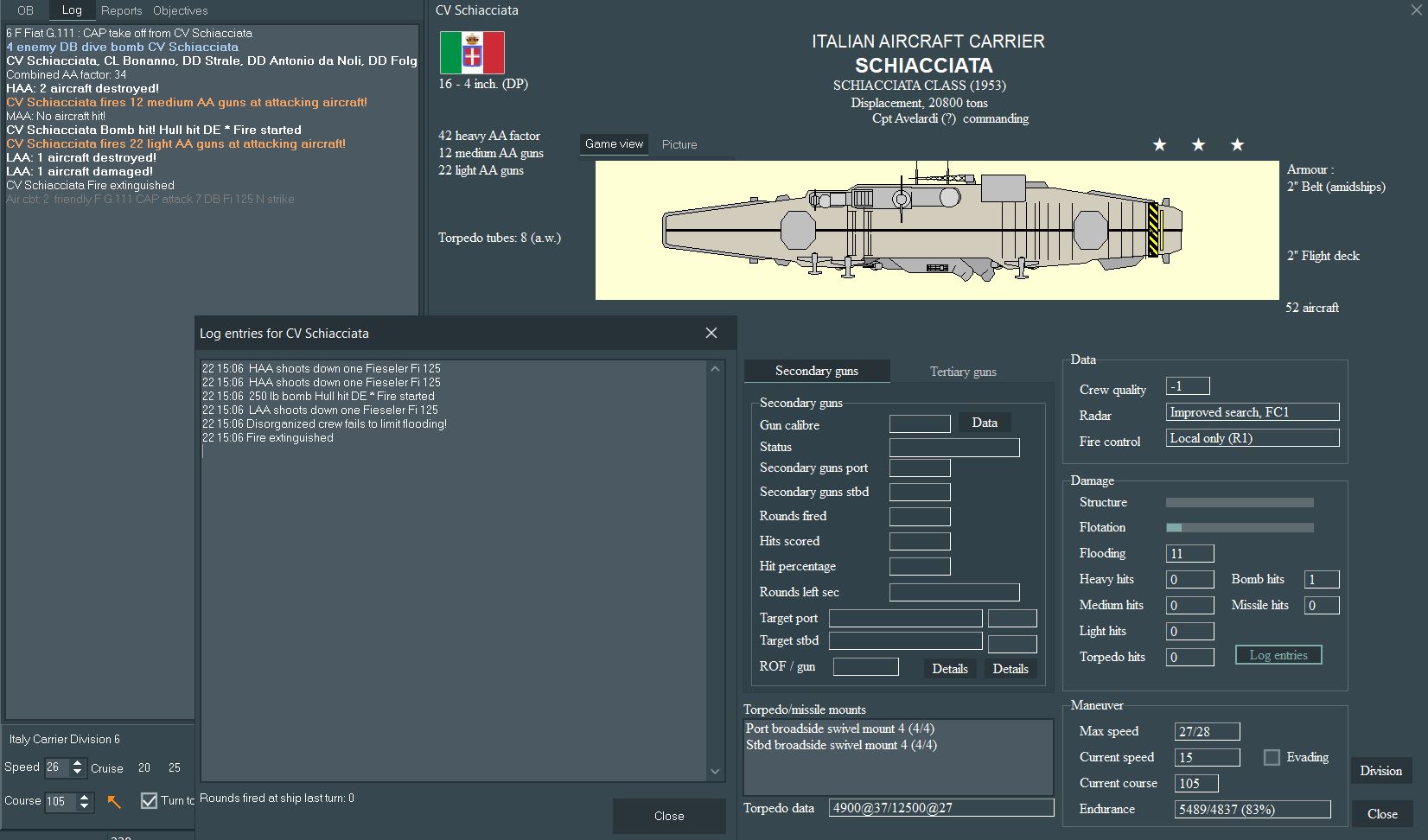Select the Tertiary guns tab
This screenshot has height=840, width=1428.
pyautogui.click(x=963, y=372)
